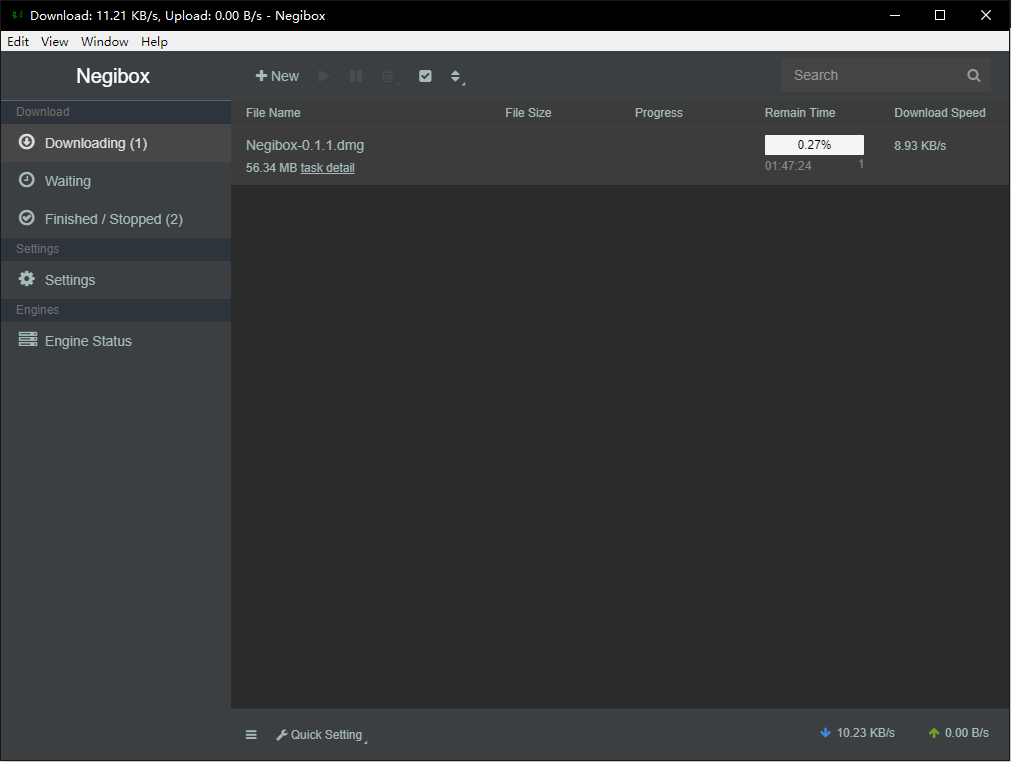Click the 56.34 MB file size text

(271, 168)
